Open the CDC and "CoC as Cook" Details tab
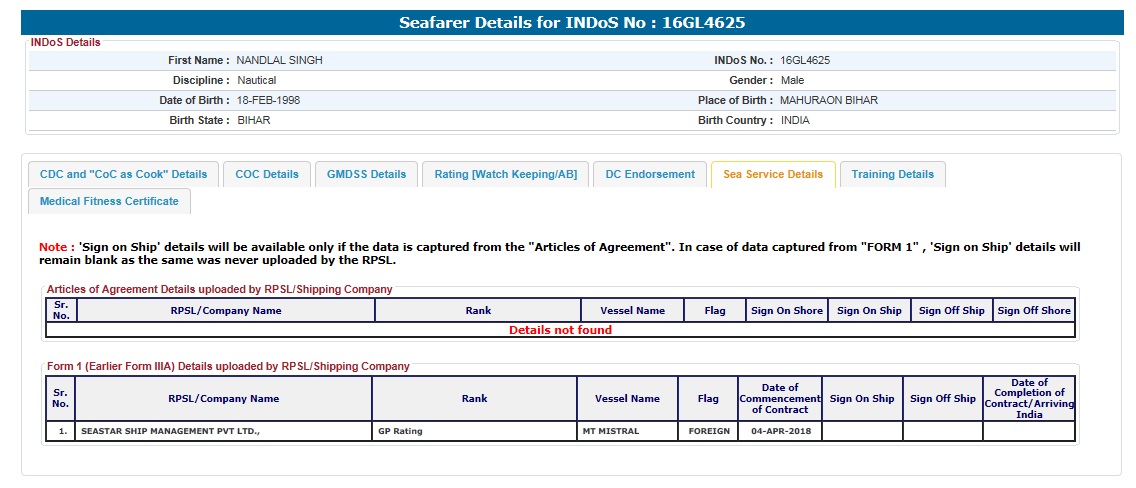Screen dimensions: 1136x488 click(123, 174)
